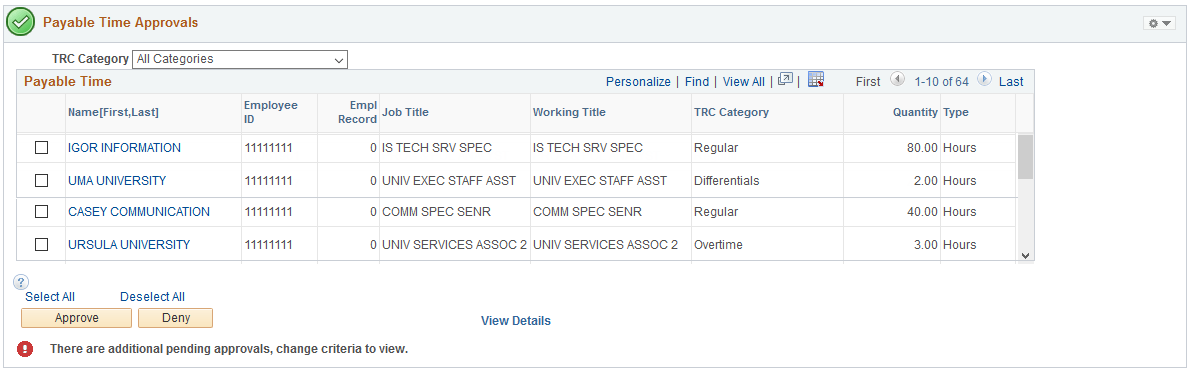Tick the CASEY COMMUNICATION checkbox

click(x=42, y=212)
